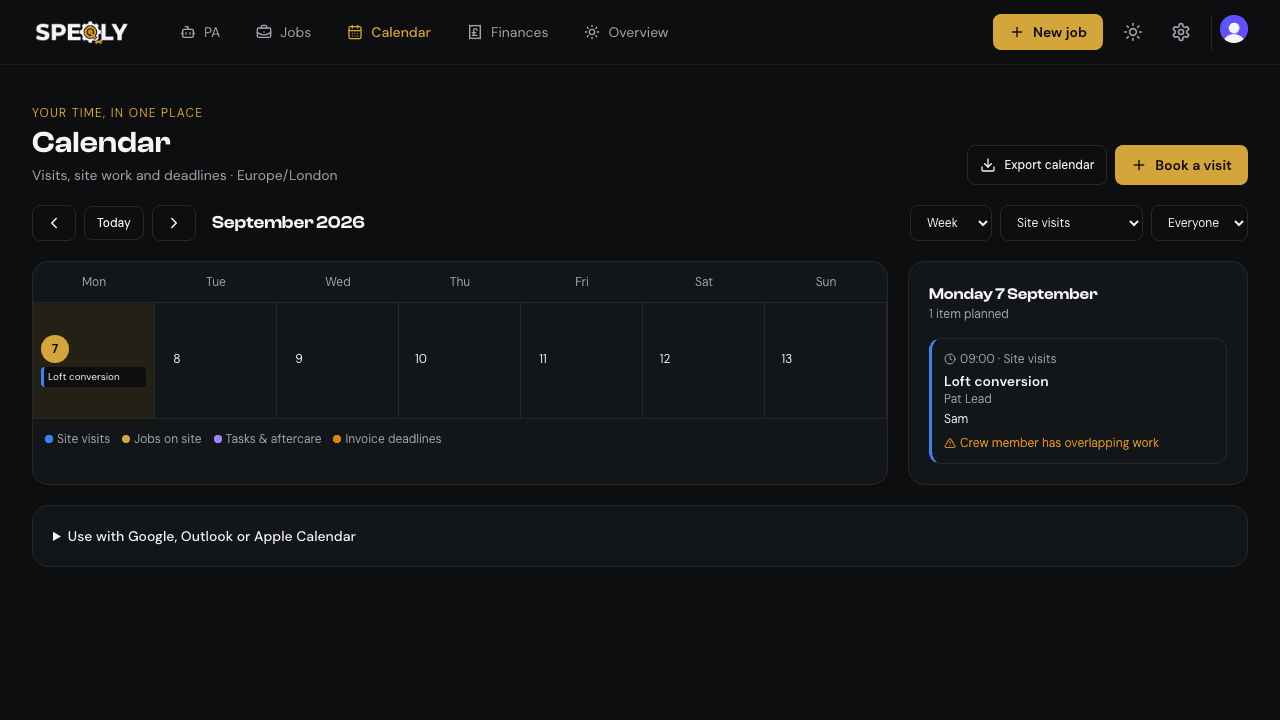Screen dimensions: 1280x720
Task: Select day 11 cell
Action: click(x=582, y=360)
